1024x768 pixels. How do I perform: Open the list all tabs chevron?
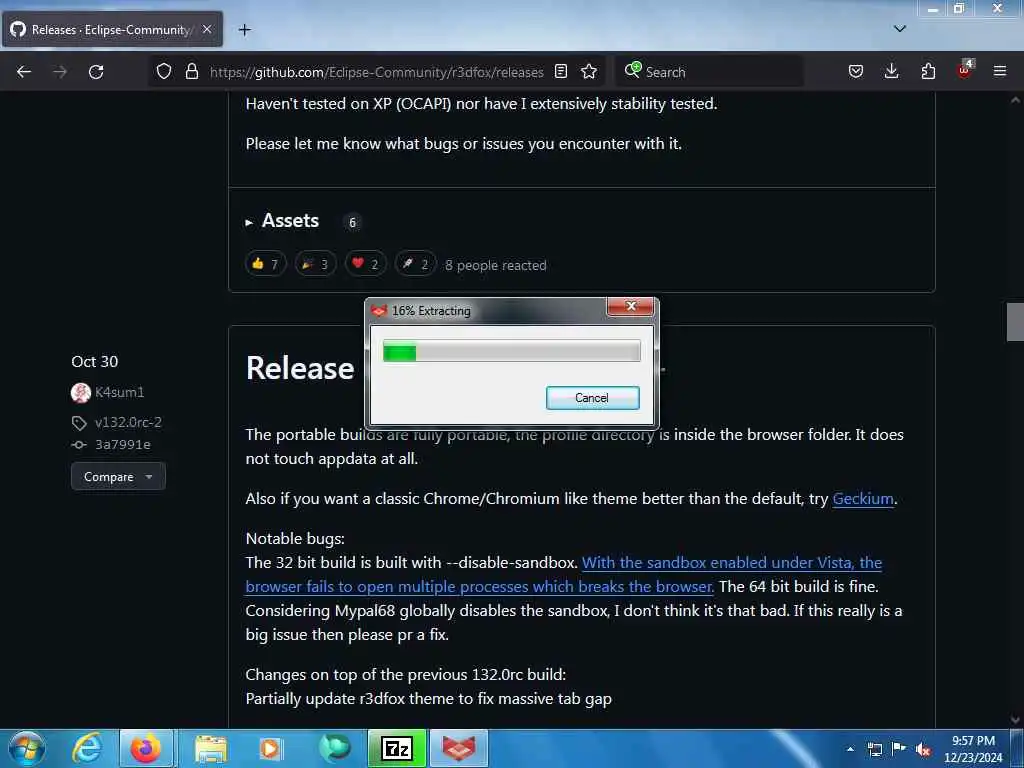pyautogui.click(x=900, y=29)
